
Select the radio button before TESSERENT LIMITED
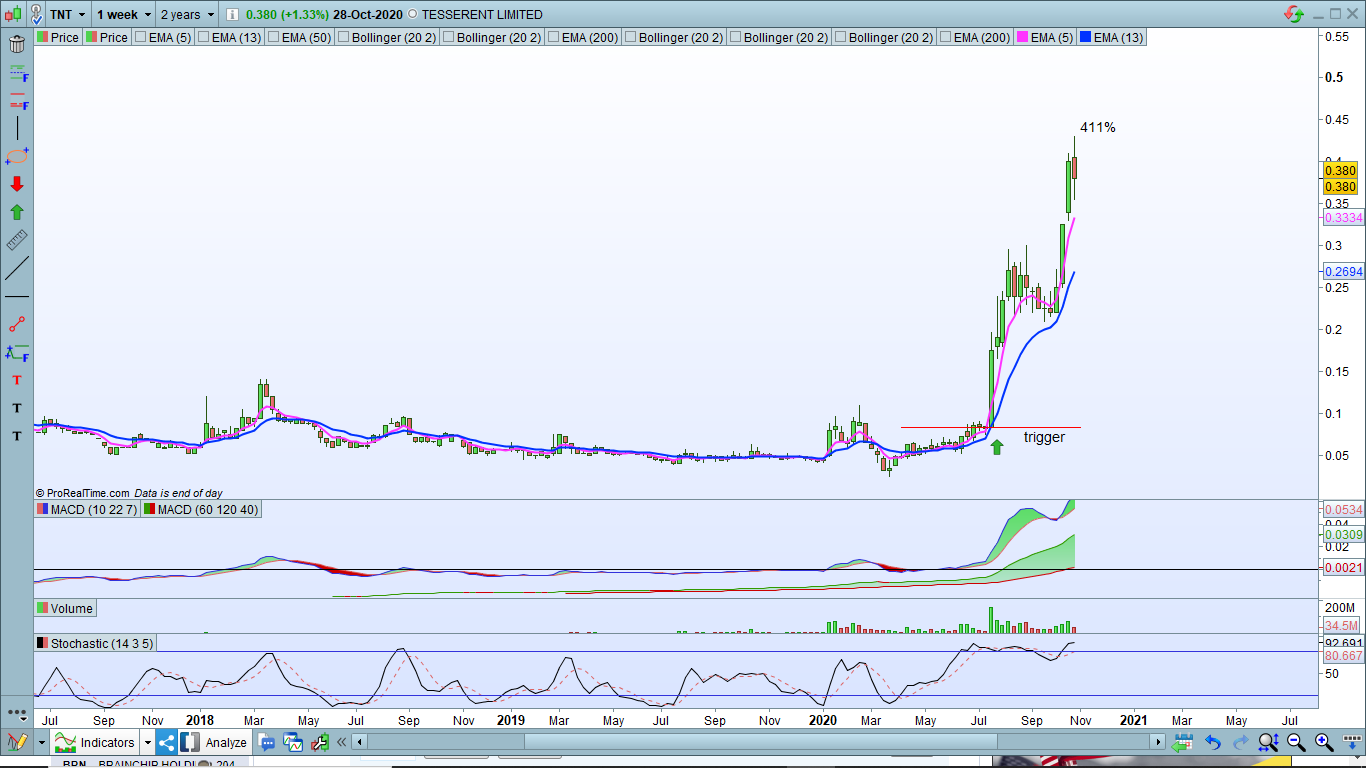click(x=413, y=15)
